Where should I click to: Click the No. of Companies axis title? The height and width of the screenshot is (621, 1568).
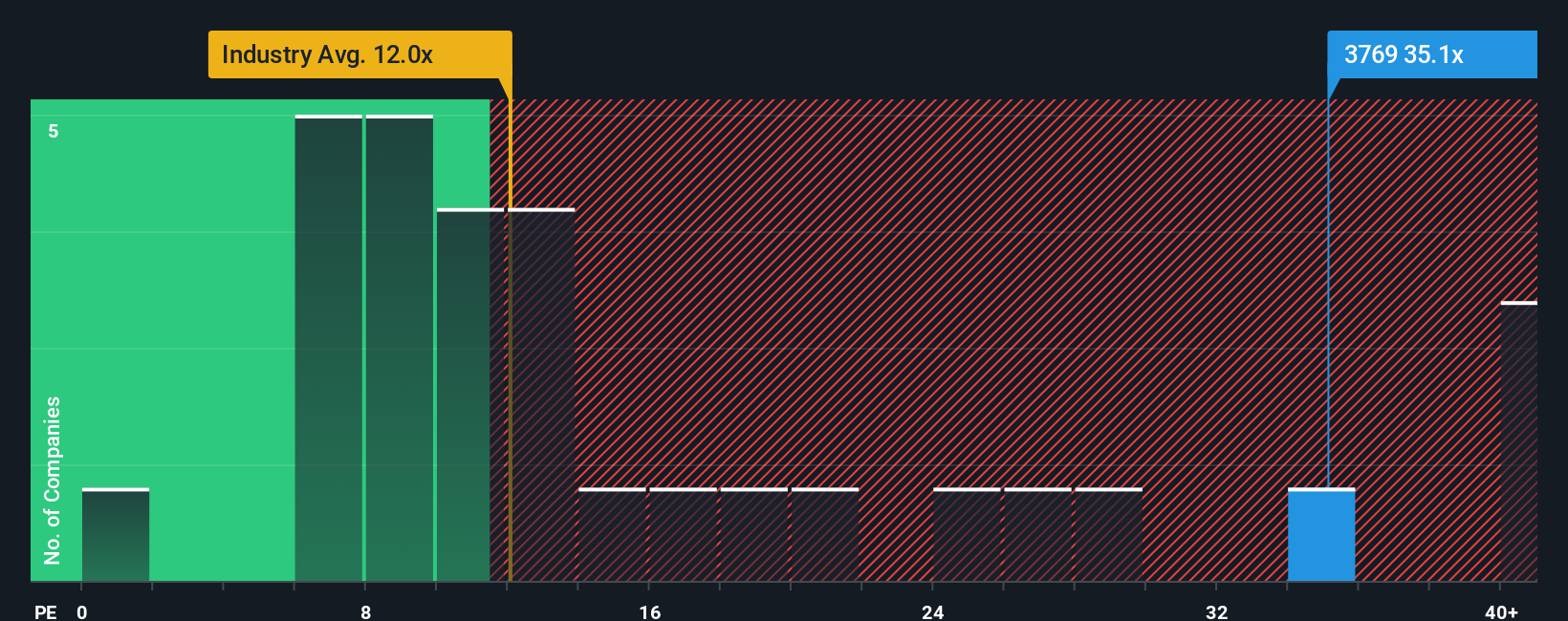pyautogui.click(x=53, y=480)
